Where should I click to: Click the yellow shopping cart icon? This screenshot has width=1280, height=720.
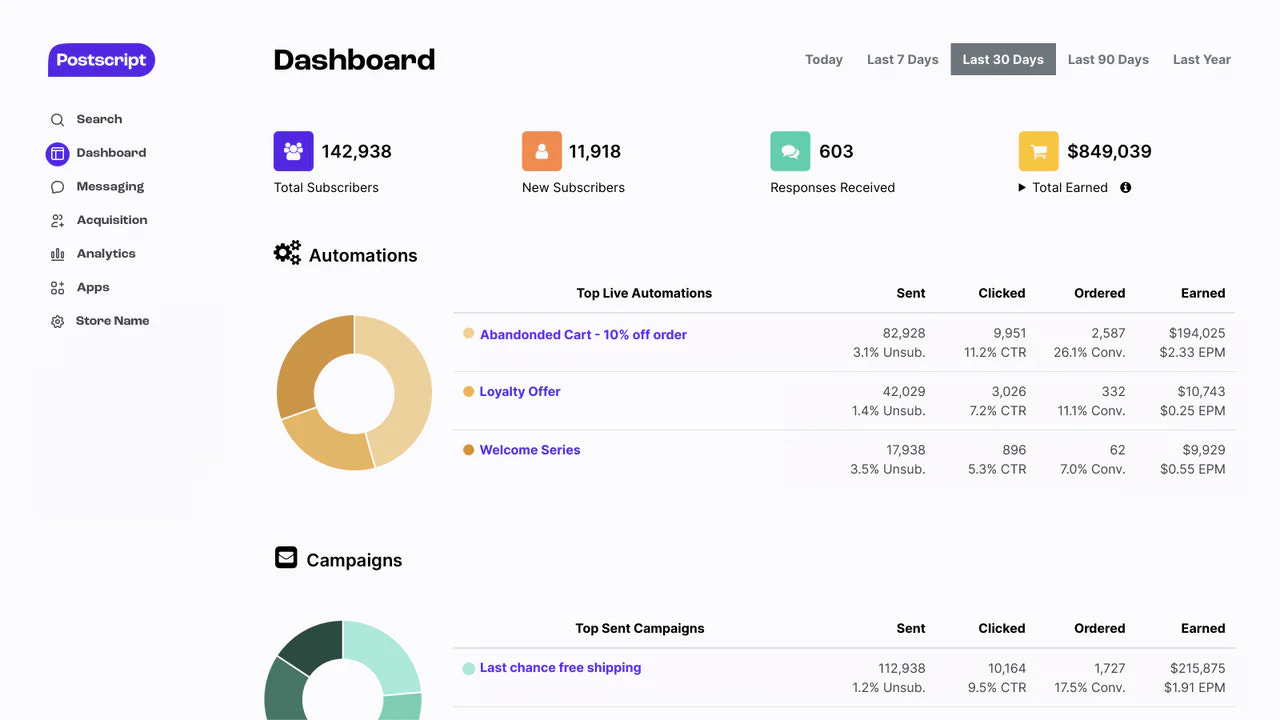(1038, 151)
